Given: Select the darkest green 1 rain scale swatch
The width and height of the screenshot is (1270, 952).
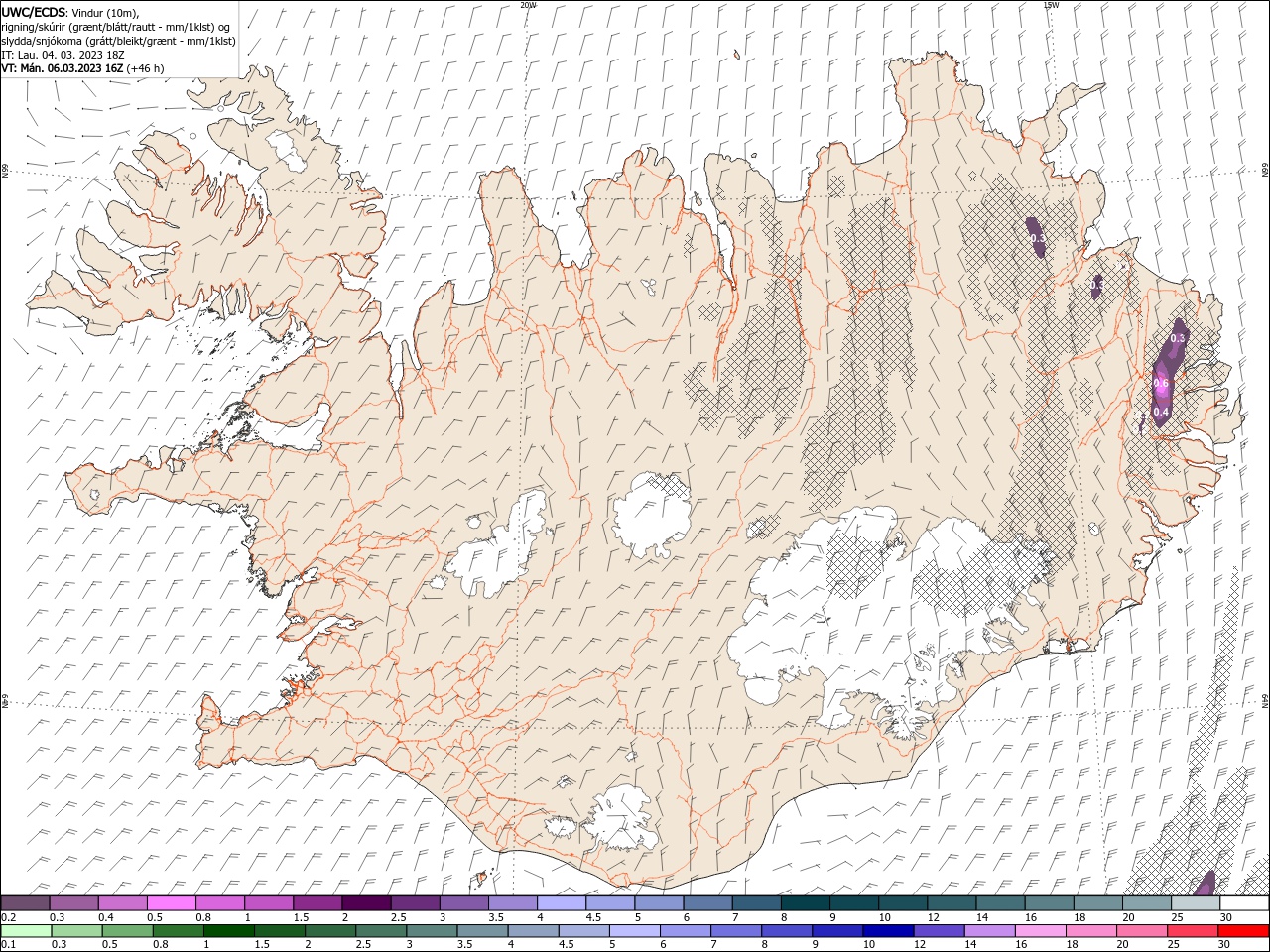Looking at the screenshot, I should [x=228, y=931].
